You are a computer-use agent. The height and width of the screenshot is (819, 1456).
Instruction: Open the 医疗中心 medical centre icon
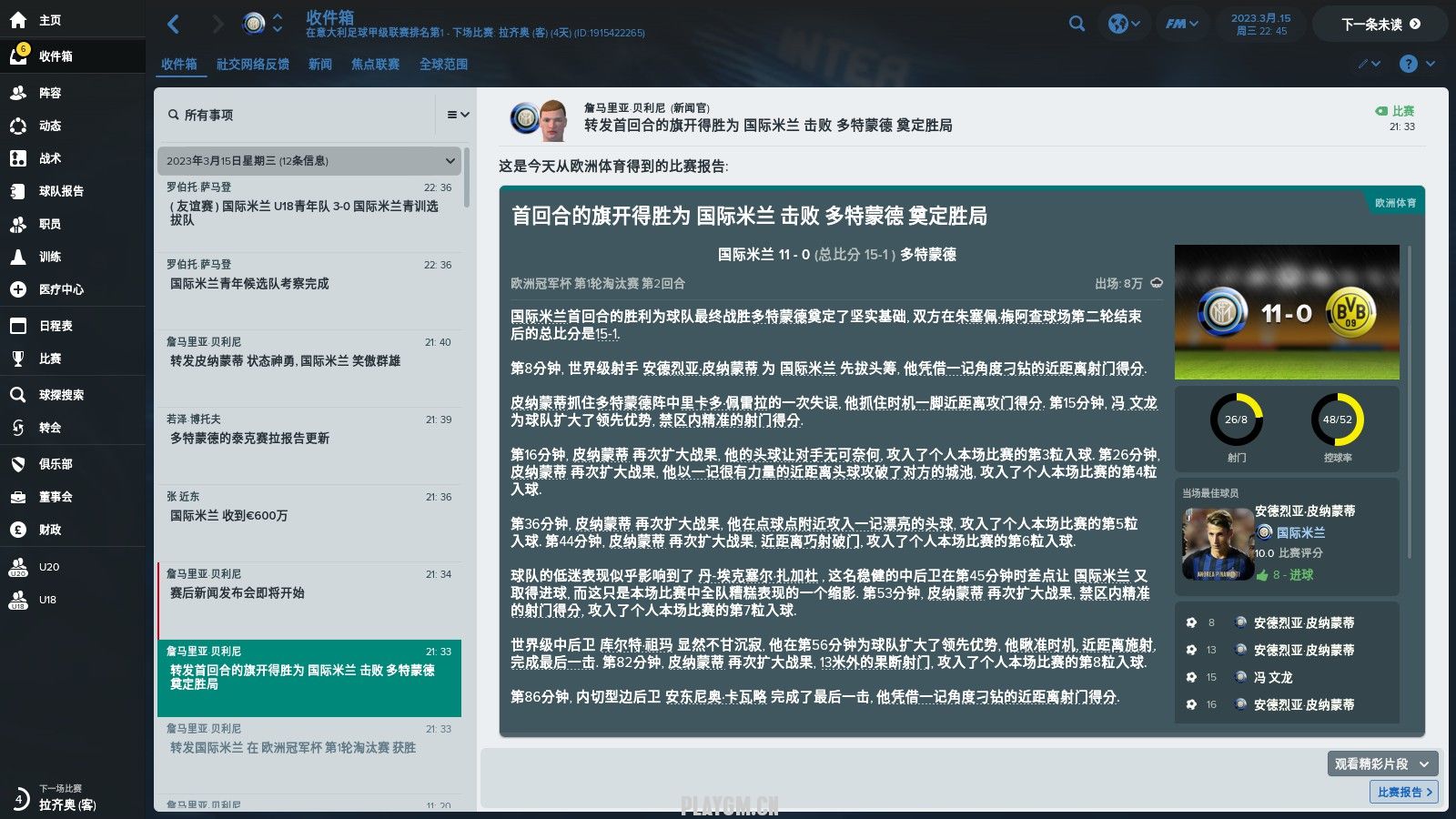[18, 289]
